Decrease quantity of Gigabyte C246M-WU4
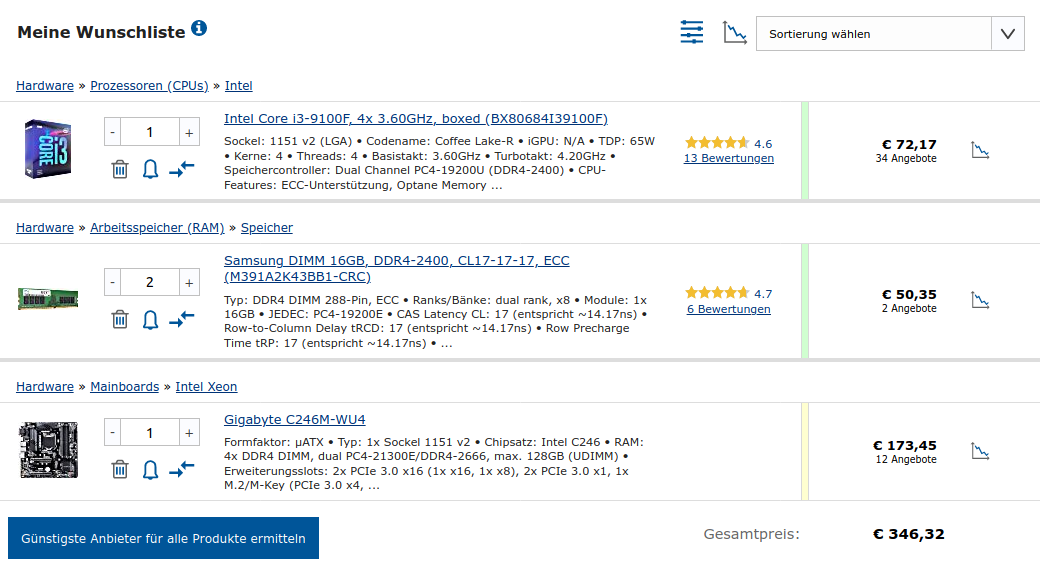The width and height of the screenshot is (1040, 575). point(113,432)
